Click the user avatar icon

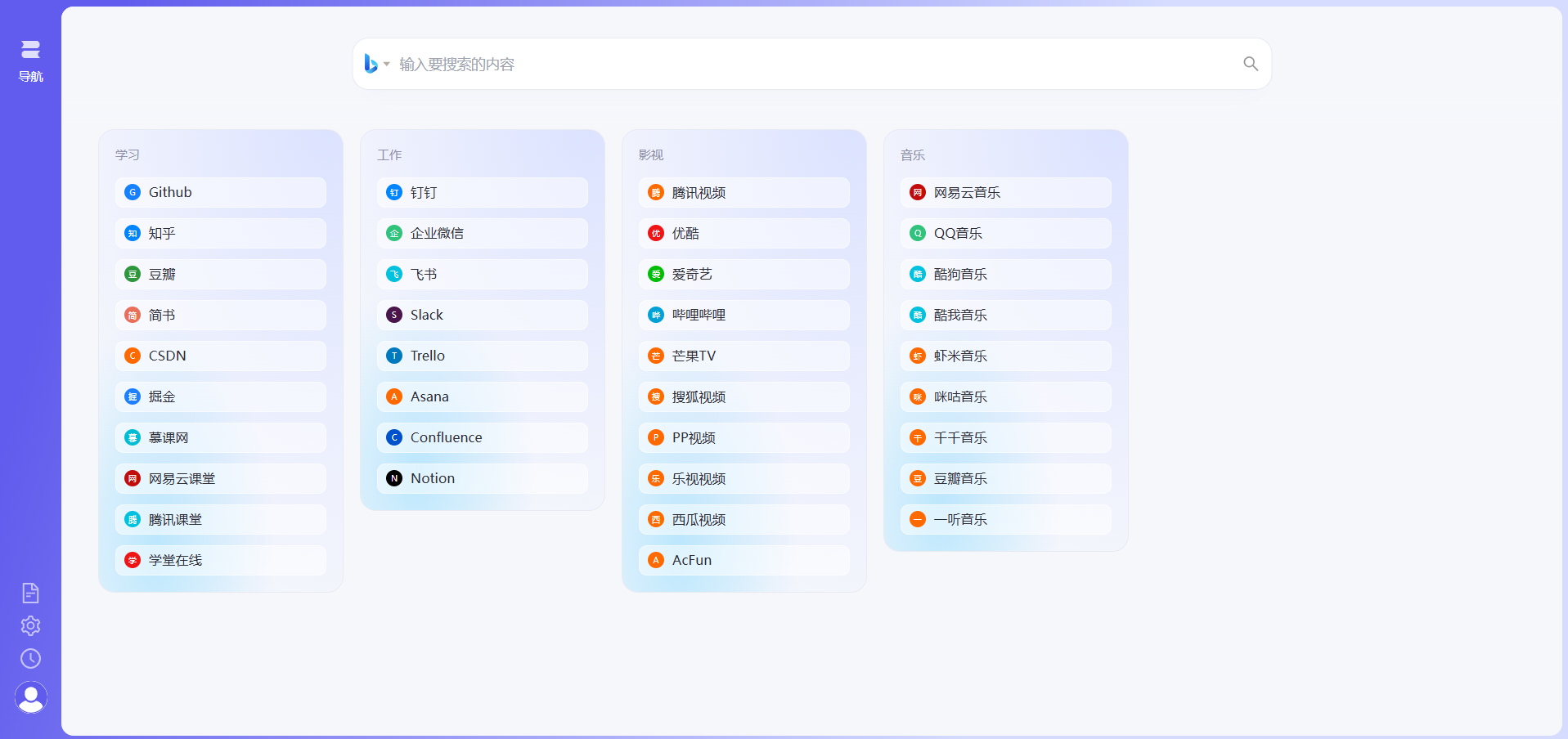31,697
